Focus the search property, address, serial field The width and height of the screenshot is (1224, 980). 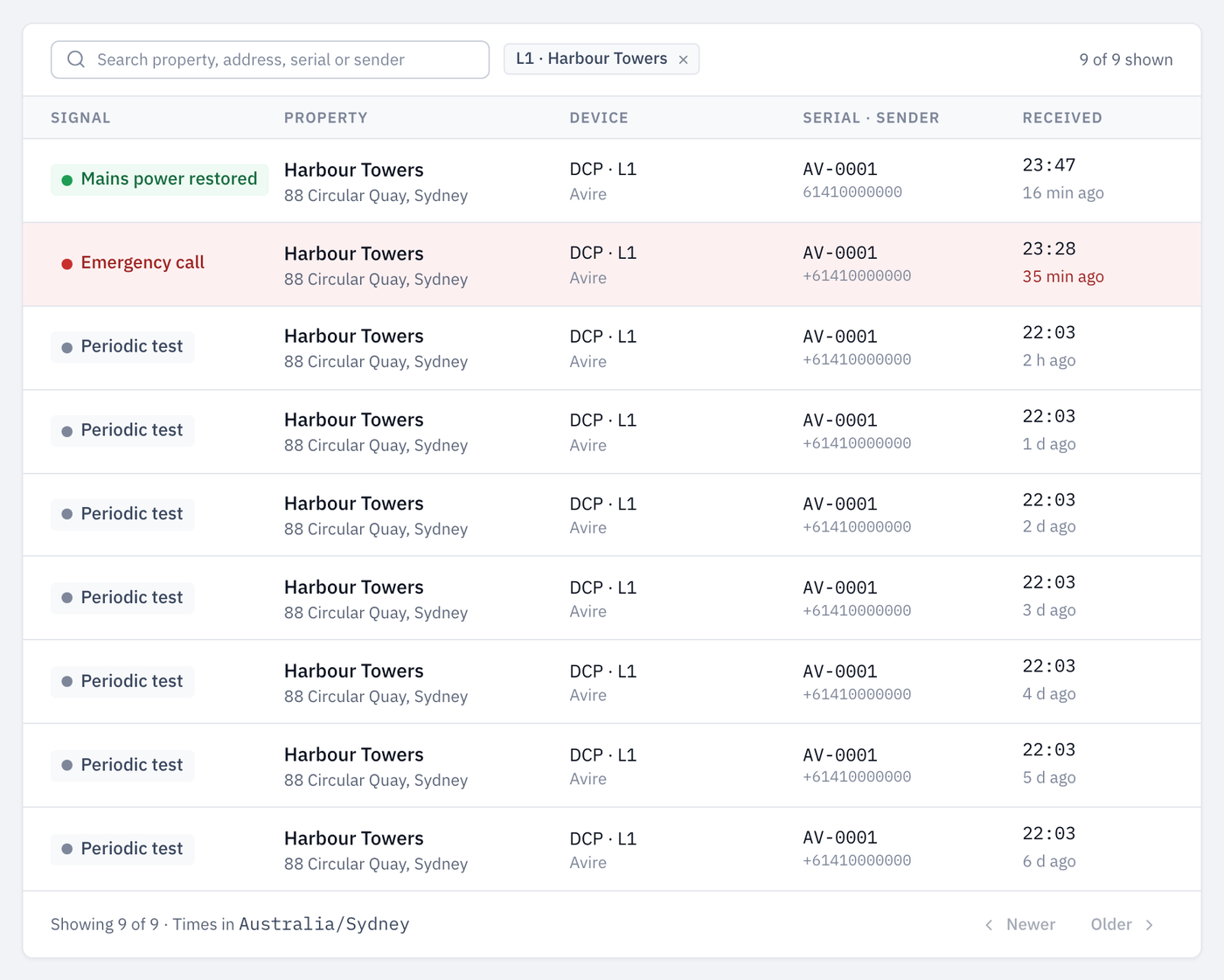[x=270, y=59]
